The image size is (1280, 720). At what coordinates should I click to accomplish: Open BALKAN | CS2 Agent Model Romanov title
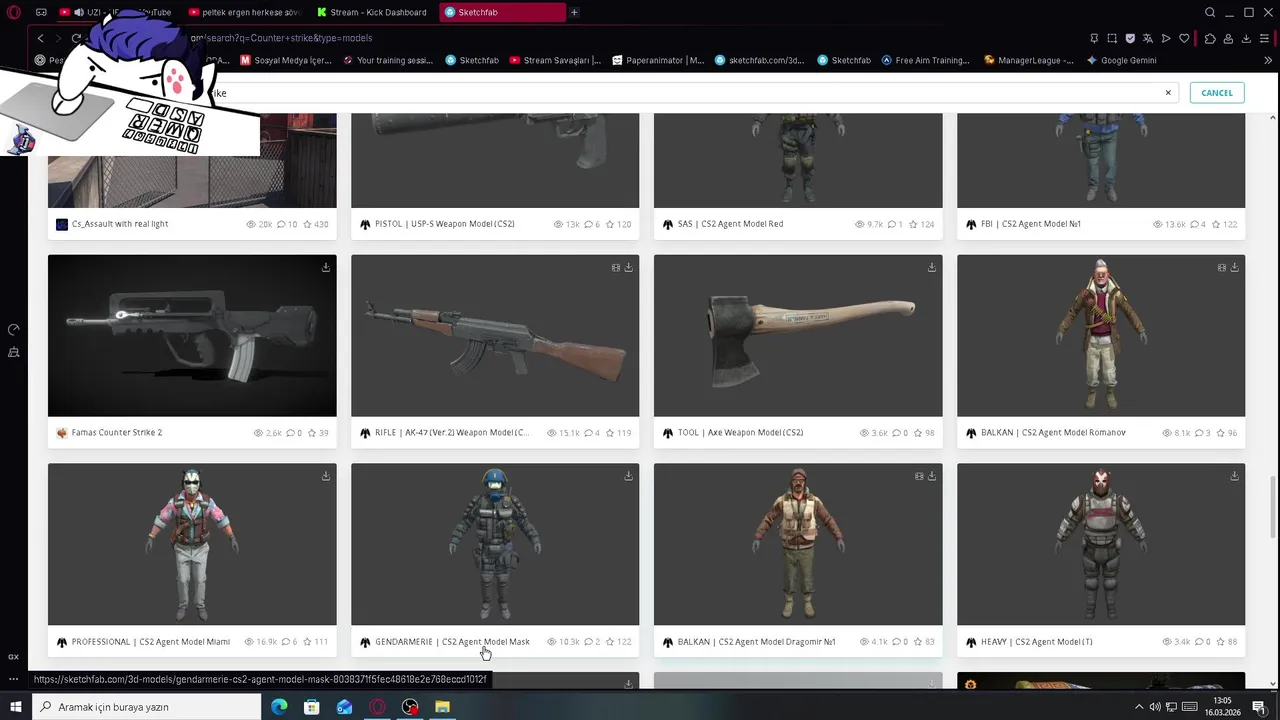click(1053, 433)
